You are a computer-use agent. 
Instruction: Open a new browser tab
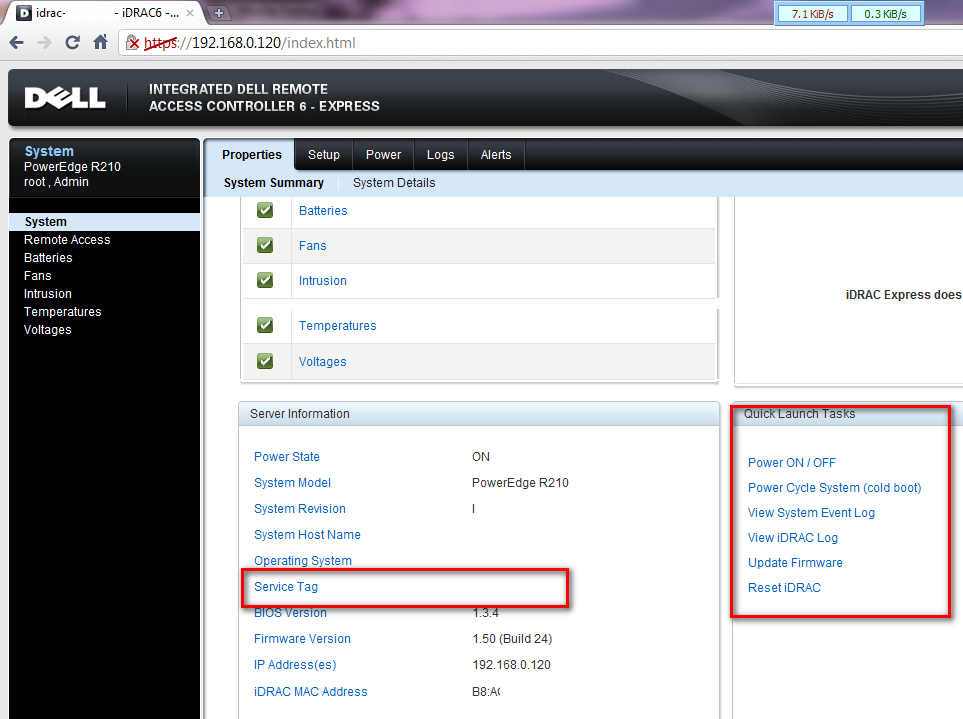pos(218,13)
